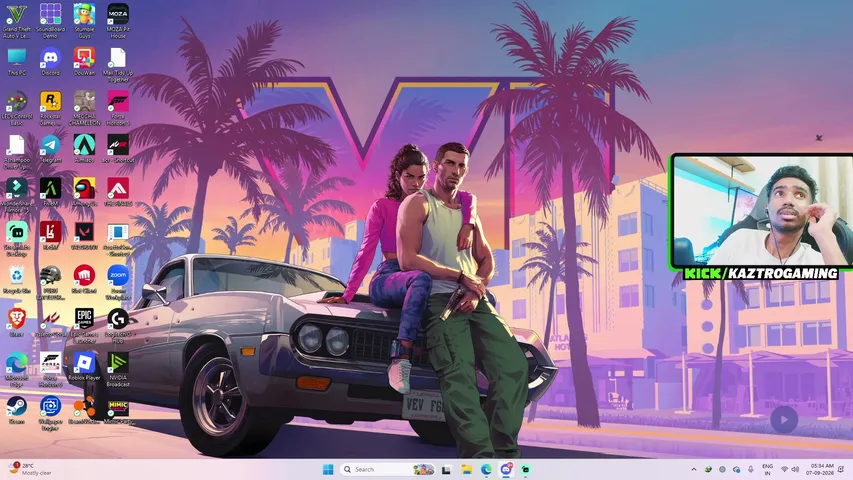The width and height of the screenshot is (853, 480).
Task: Select the This PC desktop icon
Action: coord(16,61)
